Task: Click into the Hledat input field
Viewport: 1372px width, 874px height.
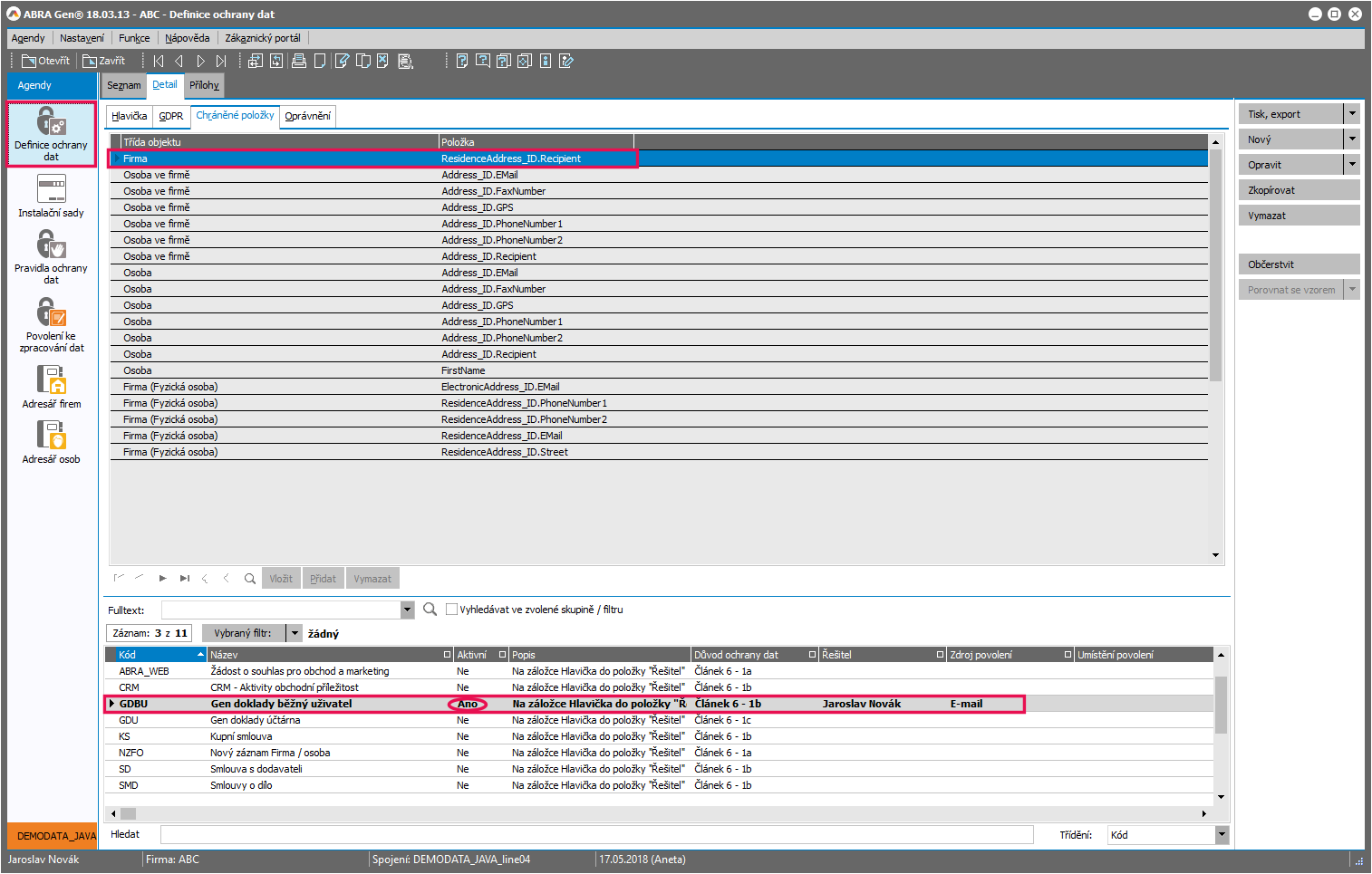Action: (x=596, y=835)
